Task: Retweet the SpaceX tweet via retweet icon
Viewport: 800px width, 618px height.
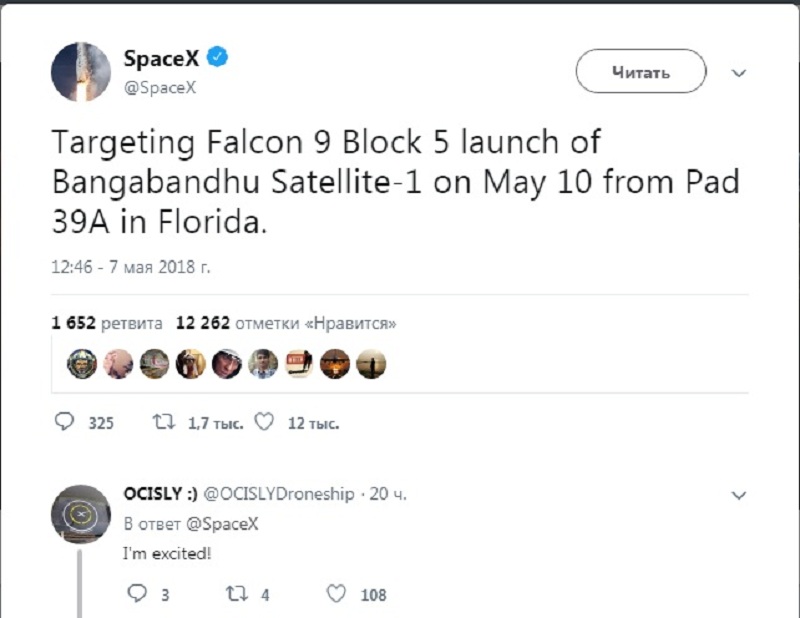Action: tap(164, 422)
